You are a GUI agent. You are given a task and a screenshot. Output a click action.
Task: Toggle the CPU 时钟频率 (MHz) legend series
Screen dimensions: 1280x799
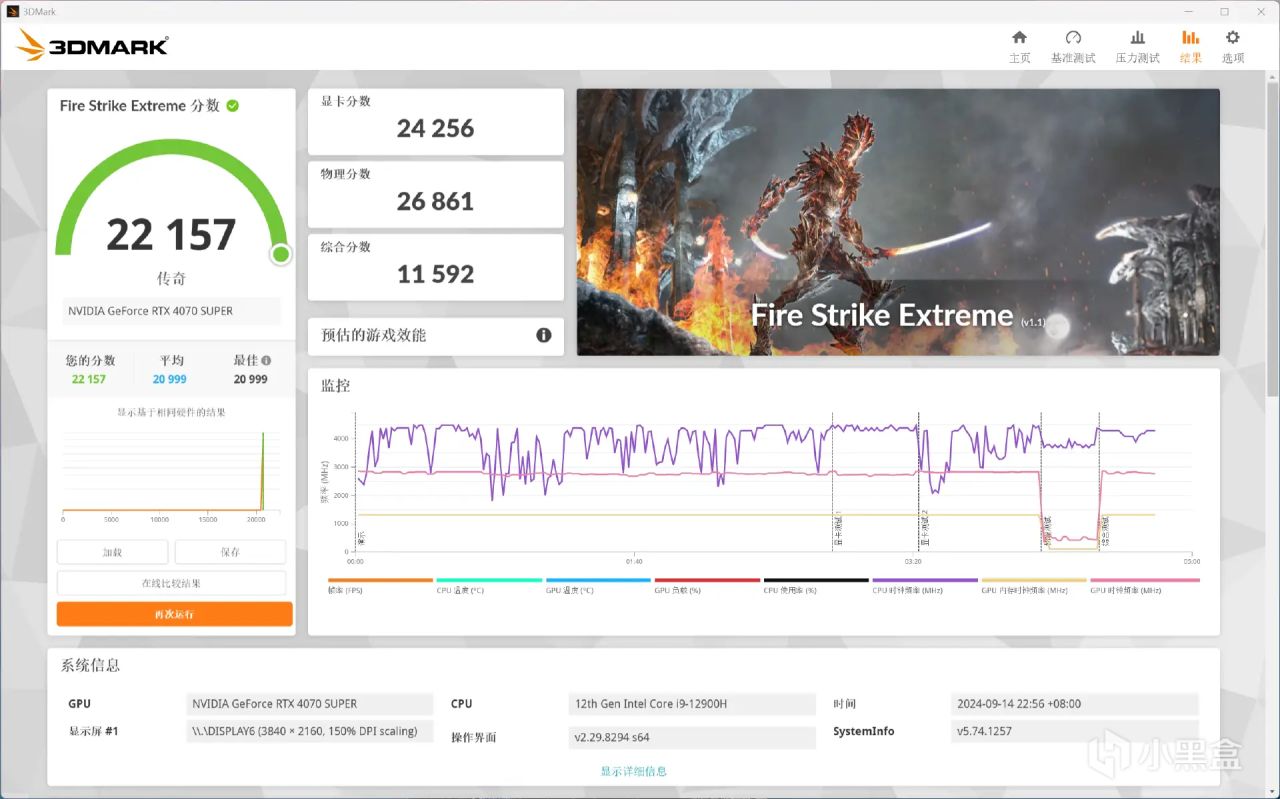click(x=925, y=586)
